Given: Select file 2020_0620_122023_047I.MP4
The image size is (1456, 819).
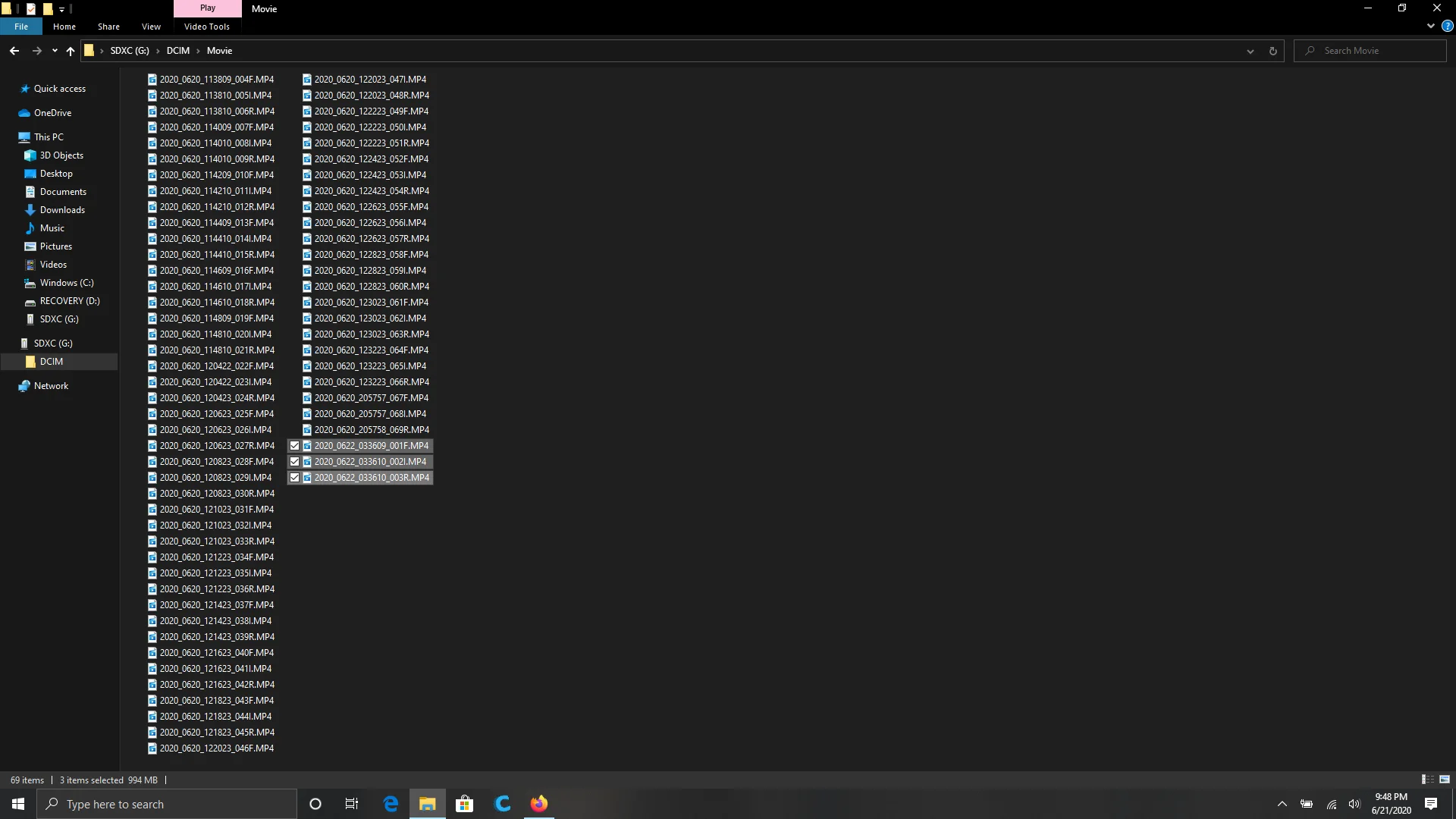Looking at the screenshot, I should (x=370, y=79).
